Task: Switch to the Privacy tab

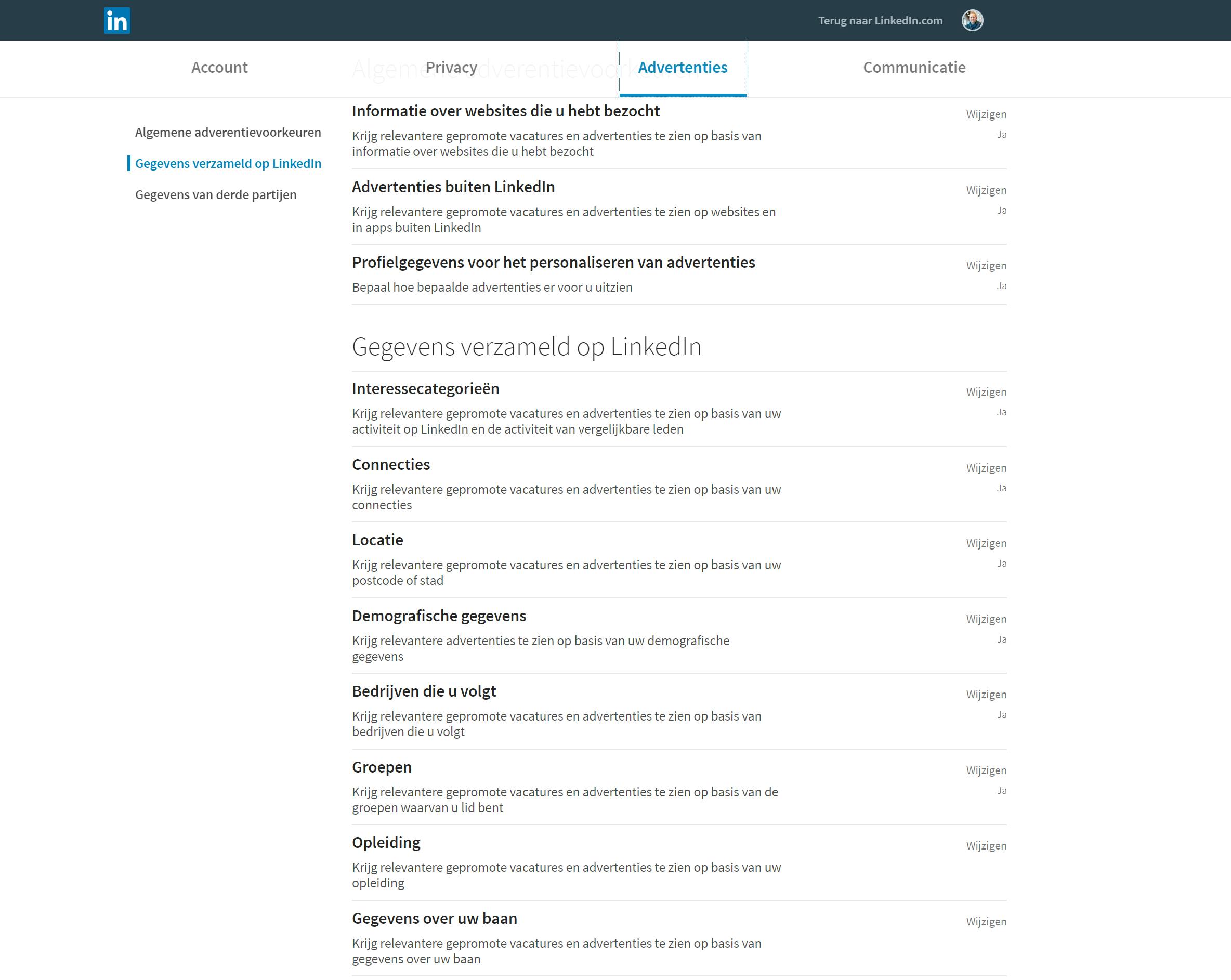Action: click(451, 68)
